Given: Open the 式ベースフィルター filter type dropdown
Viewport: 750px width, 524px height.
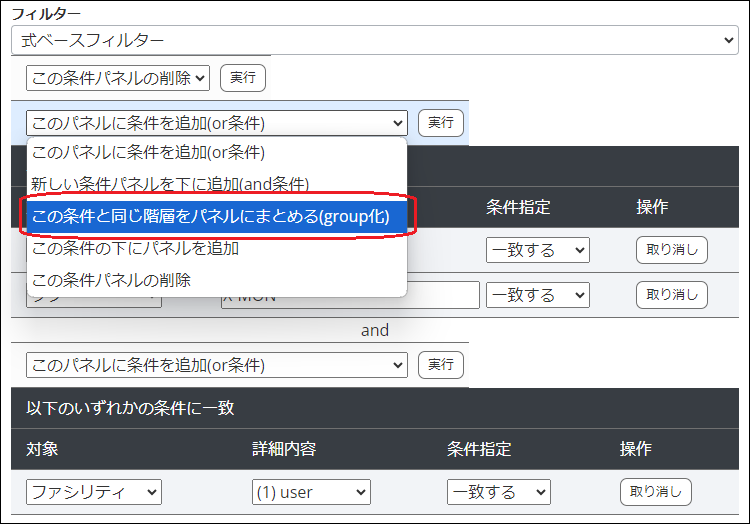Looking at the screenshot, I should pos(374,40).
